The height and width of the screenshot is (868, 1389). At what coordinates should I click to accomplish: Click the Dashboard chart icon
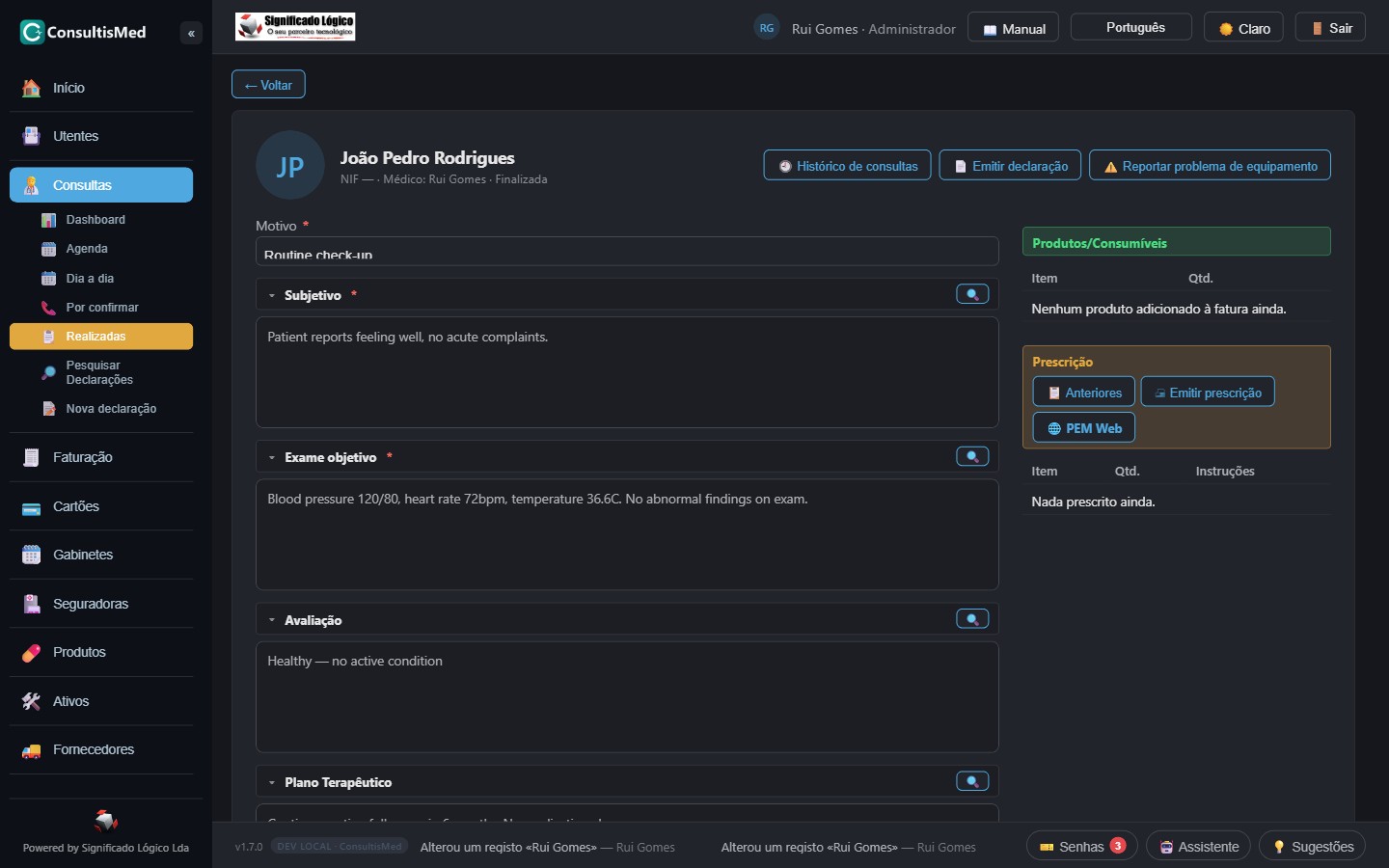click(49, 220)
